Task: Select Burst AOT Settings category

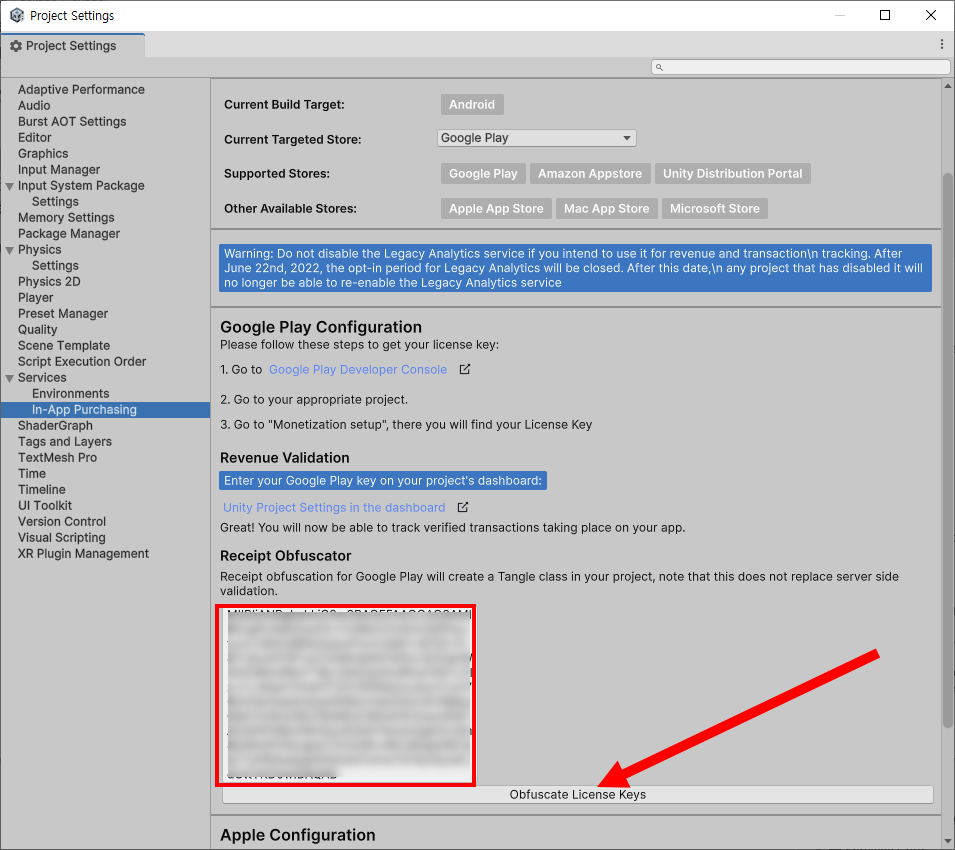Action: [72, 121]
